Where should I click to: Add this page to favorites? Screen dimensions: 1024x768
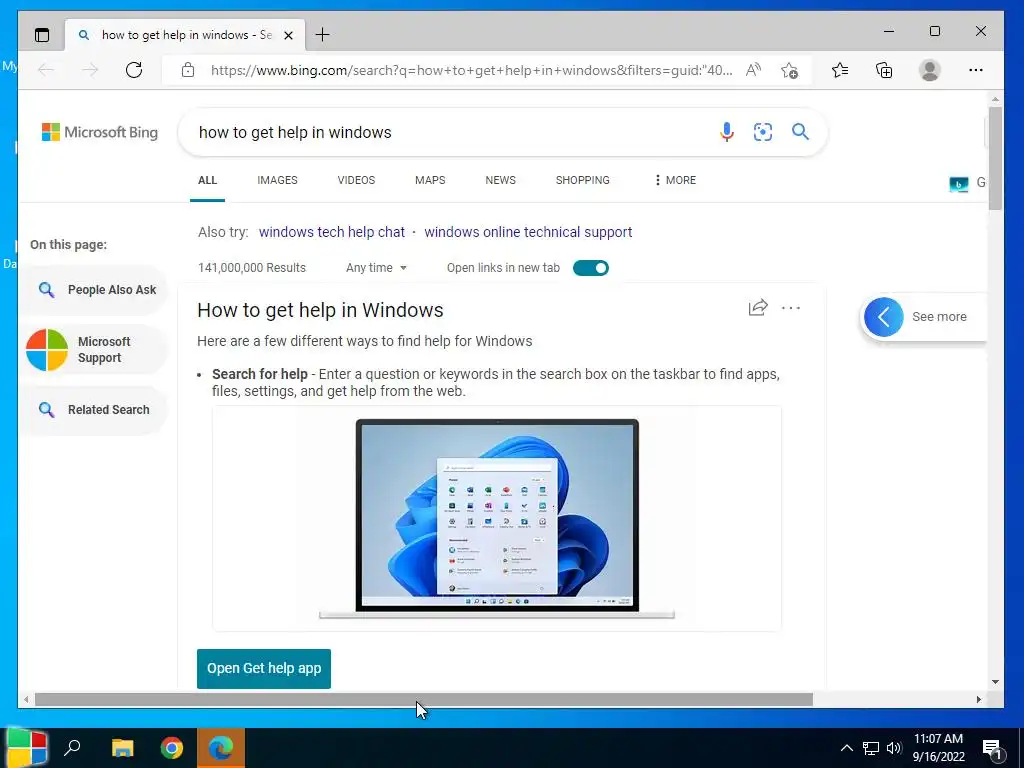(x=790, y=70)
